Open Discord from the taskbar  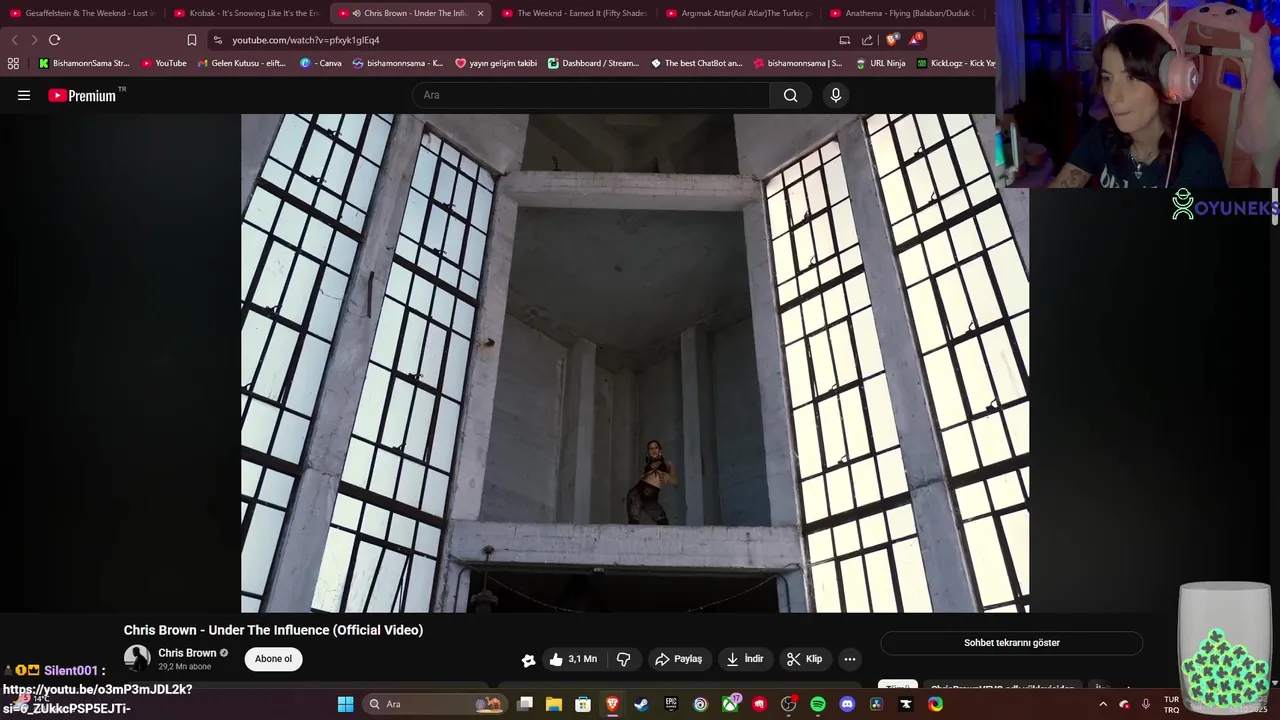(847, 704)
